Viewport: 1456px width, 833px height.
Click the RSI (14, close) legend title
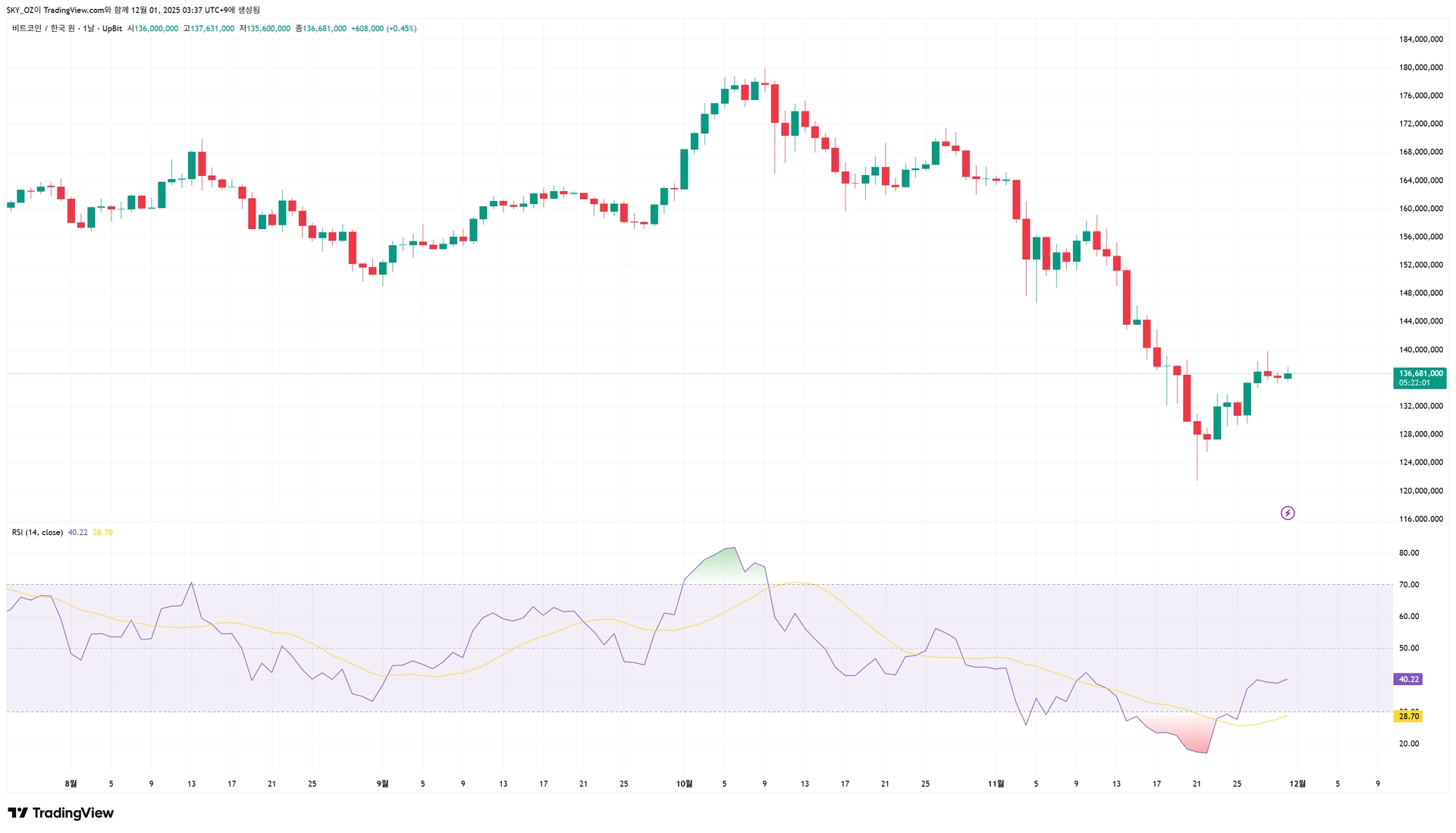[37, 533]
